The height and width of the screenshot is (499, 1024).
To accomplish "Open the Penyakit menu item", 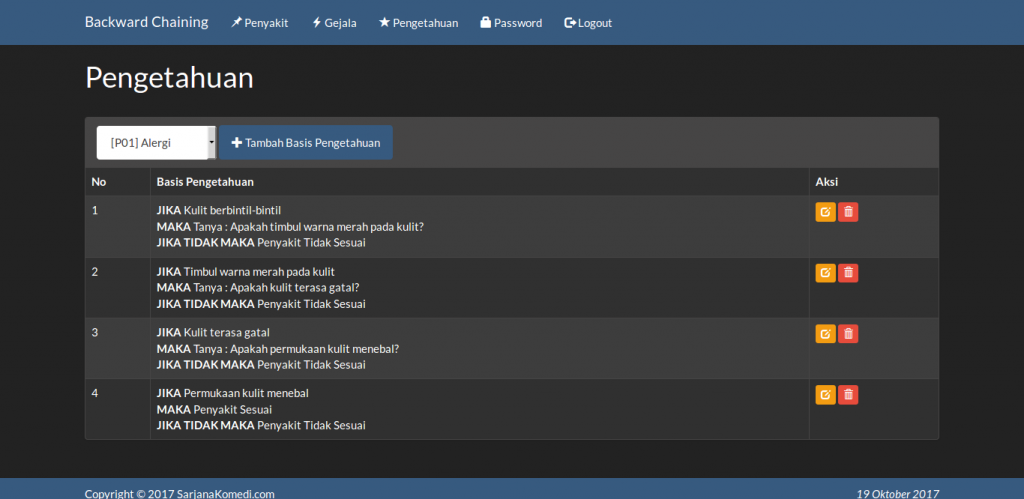I will [259, 23].
